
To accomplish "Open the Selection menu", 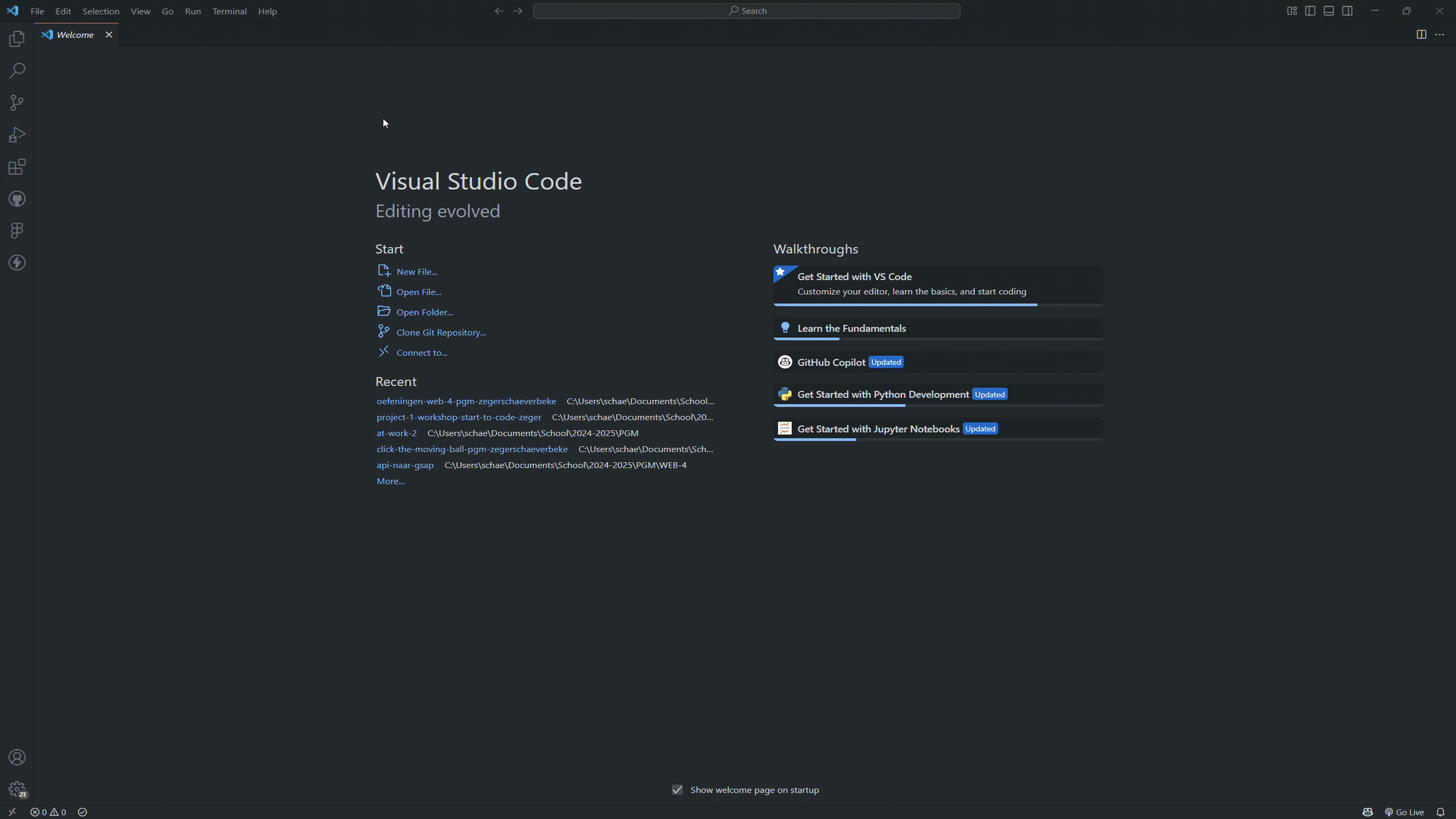I will coord(100,11).
